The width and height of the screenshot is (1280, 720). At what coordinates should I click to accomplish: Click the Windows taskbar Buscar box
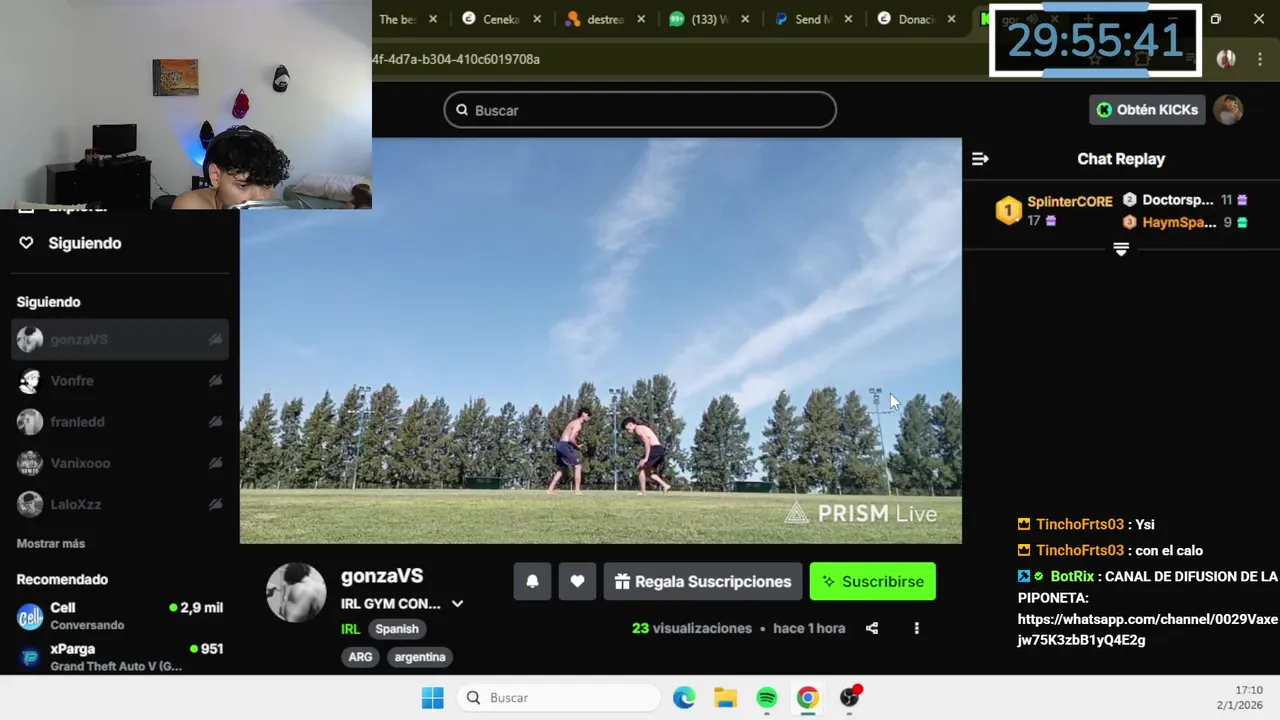(559, 698)
